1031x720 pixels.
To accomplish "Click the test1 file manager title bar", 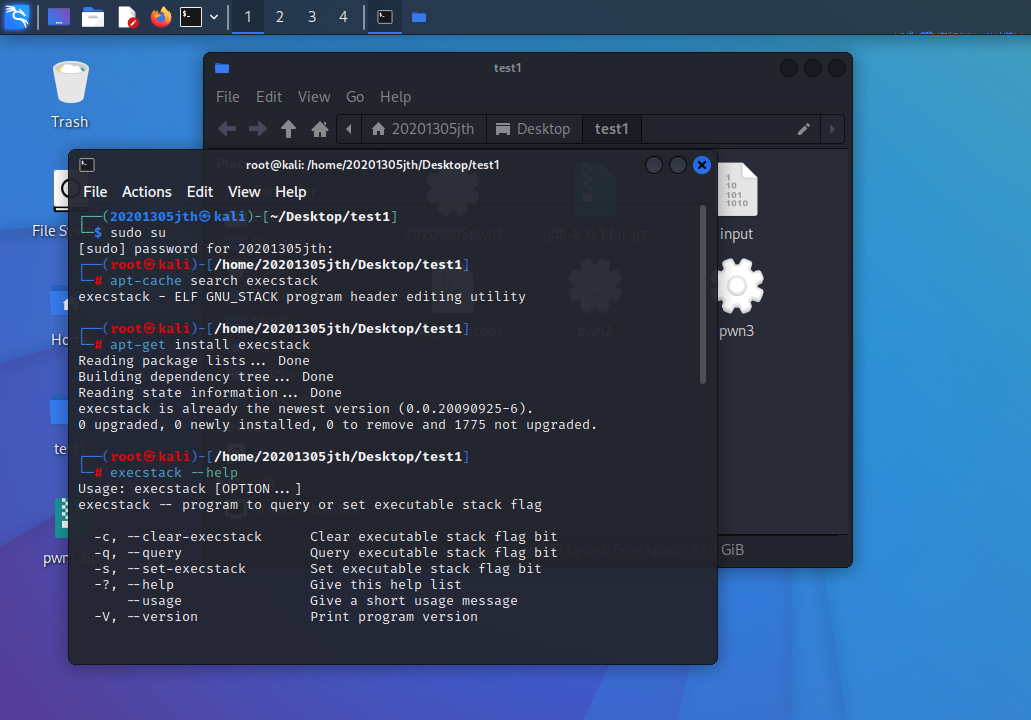I will (507, 68).
